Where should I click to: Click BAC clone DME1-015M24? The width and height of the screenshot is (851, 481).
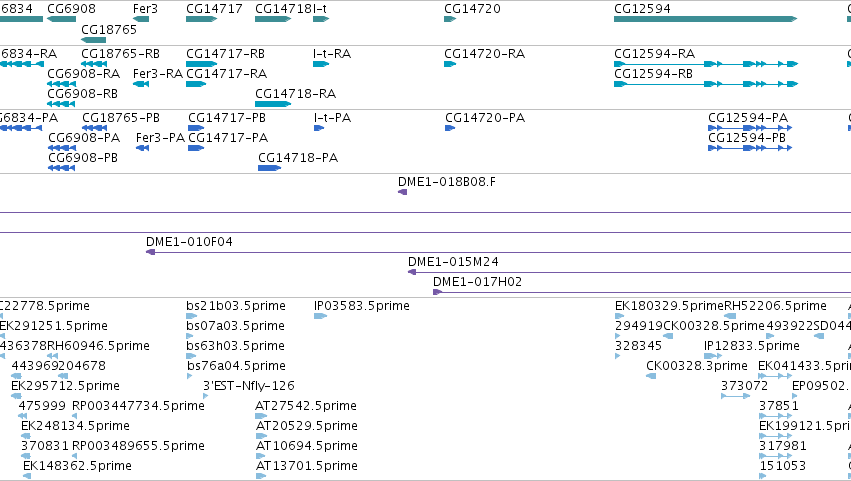453,262
